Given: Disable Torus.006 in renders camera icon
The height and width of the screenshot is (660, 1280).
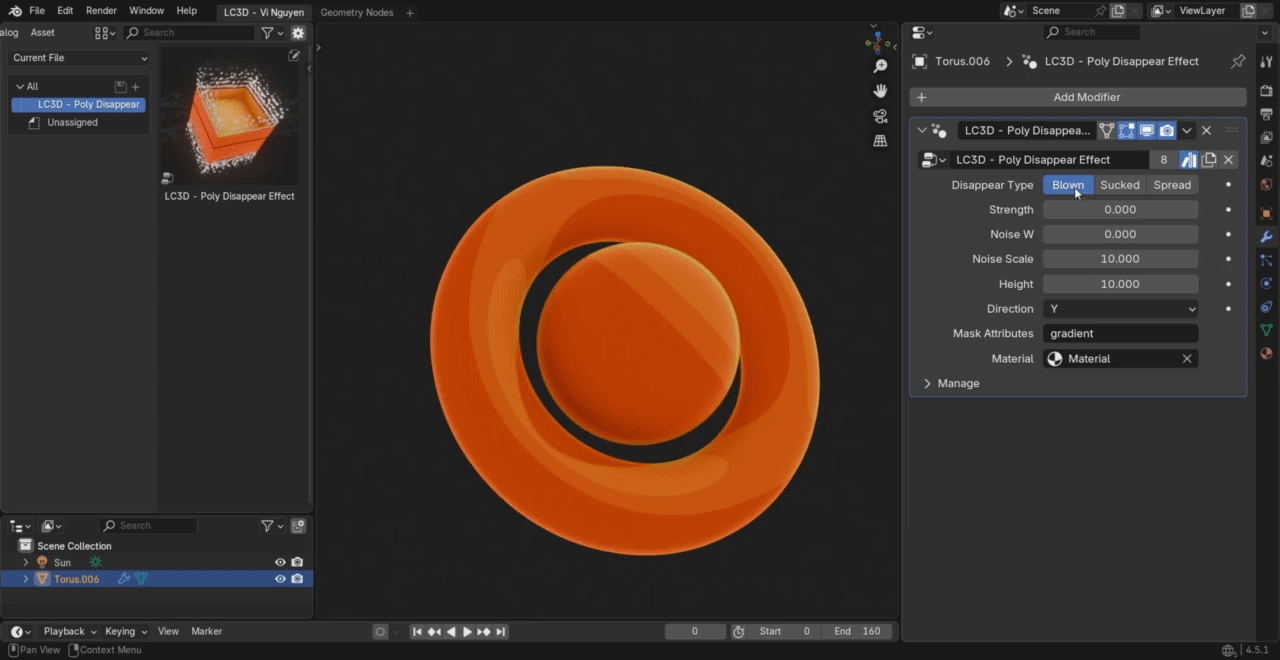Looking at the screenshot, I should 297,579.
